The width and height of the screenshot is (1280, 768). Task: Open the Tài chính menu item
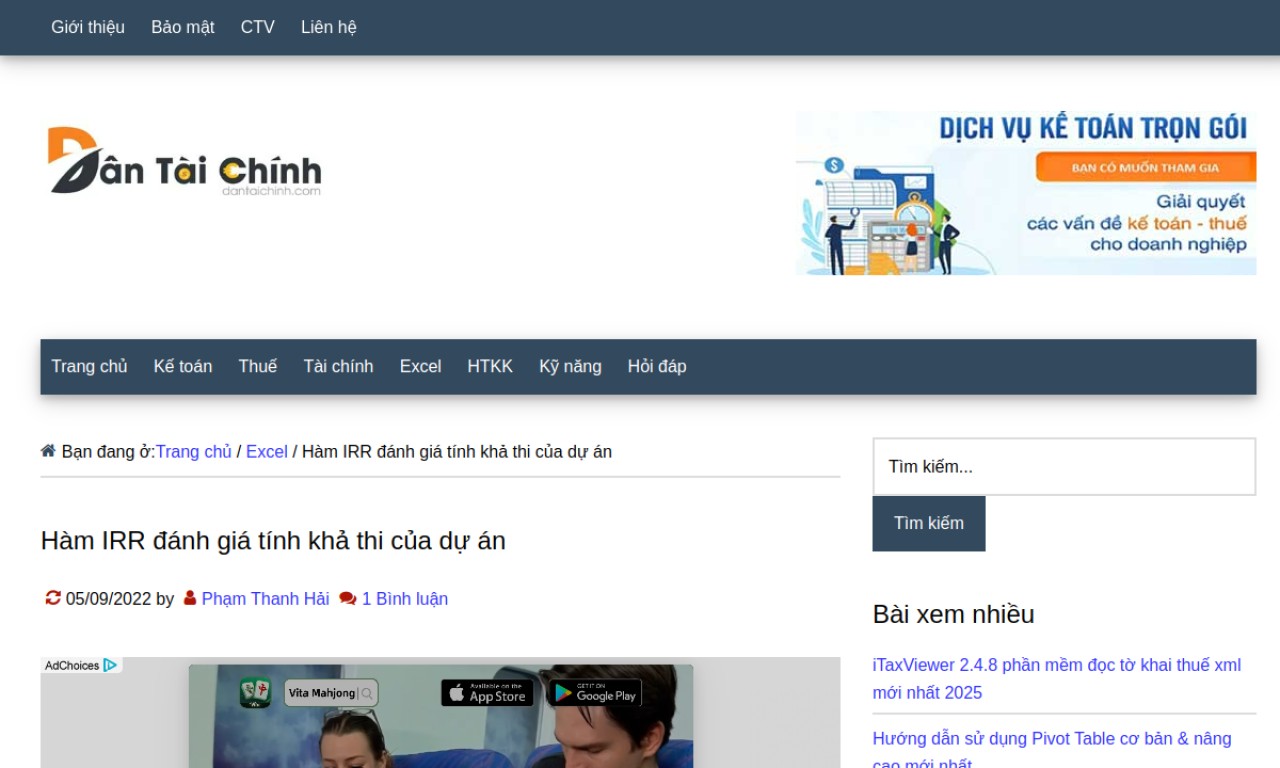point(338,366)
